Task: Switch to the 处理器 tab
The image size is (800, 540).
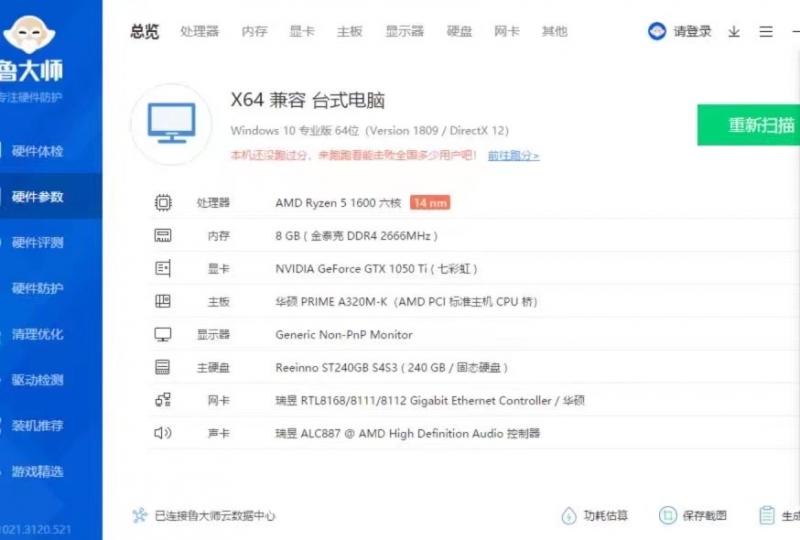Action: (199, 32)
